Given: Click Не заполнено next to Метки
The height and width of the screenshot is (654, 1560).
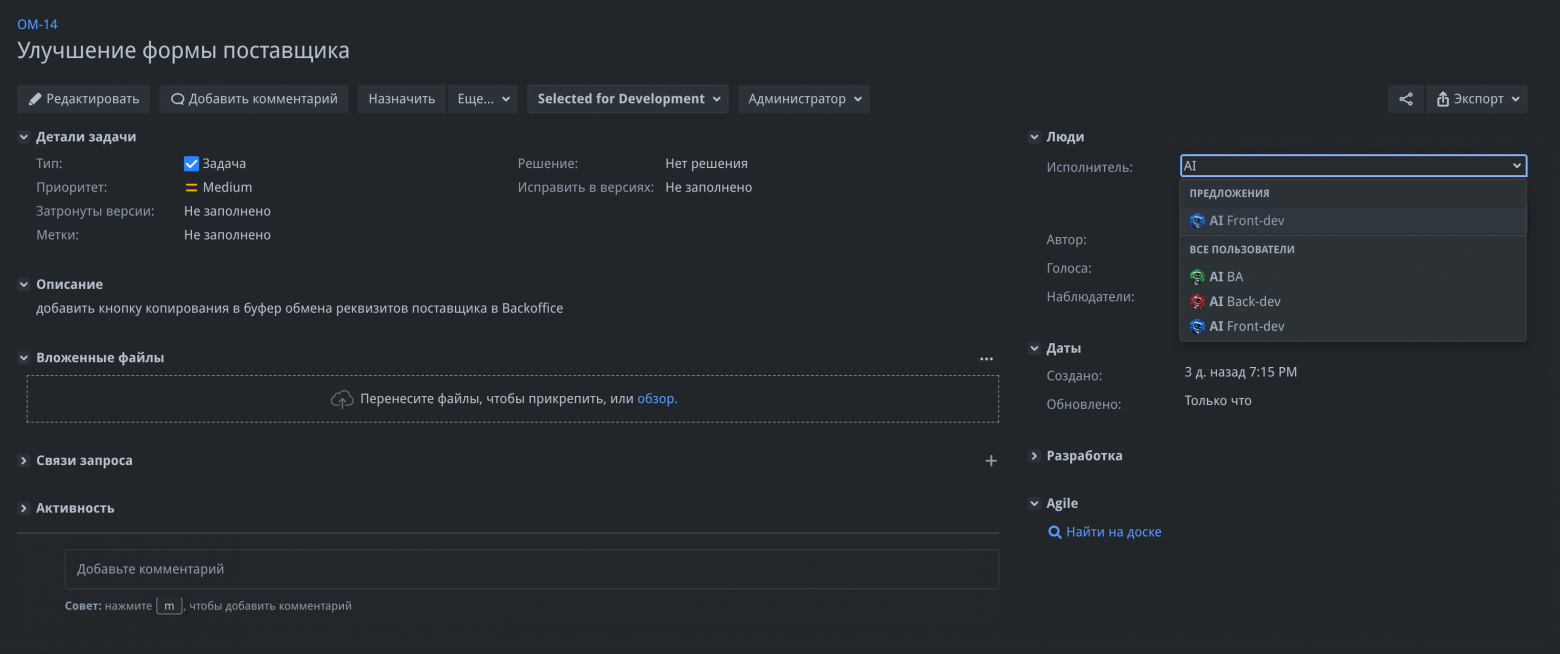Looking at the screenshot, I should (227, 235).
